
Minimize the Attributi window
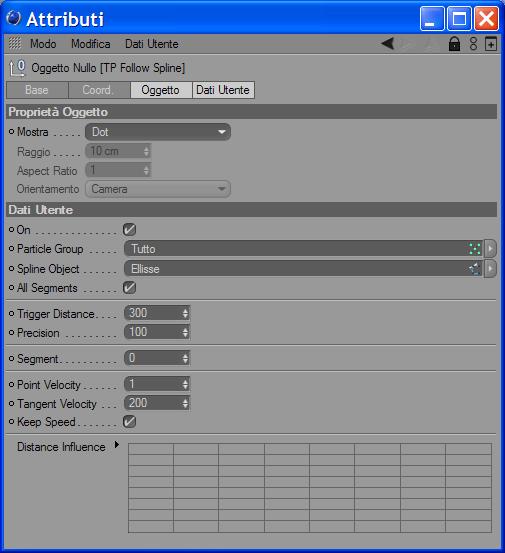pos(432,18)
